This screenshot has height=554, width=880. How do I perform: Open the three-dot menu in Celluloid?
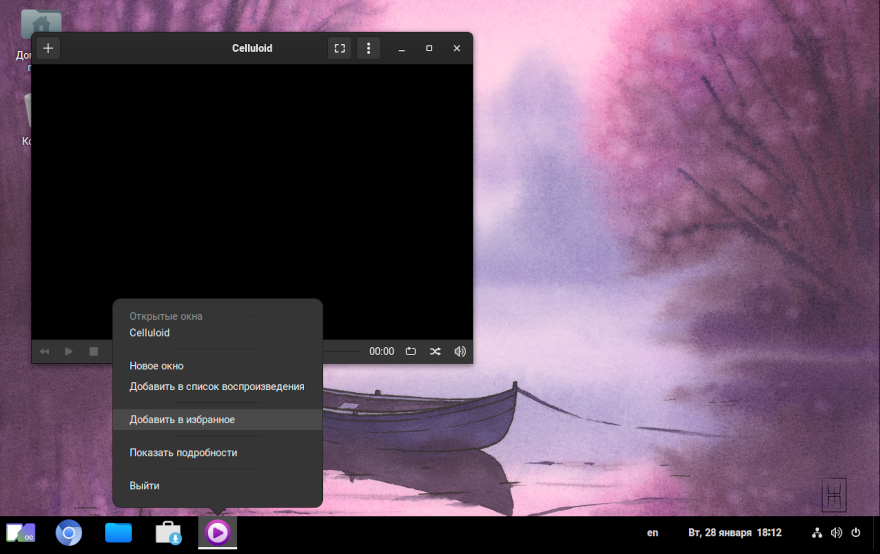368,48
